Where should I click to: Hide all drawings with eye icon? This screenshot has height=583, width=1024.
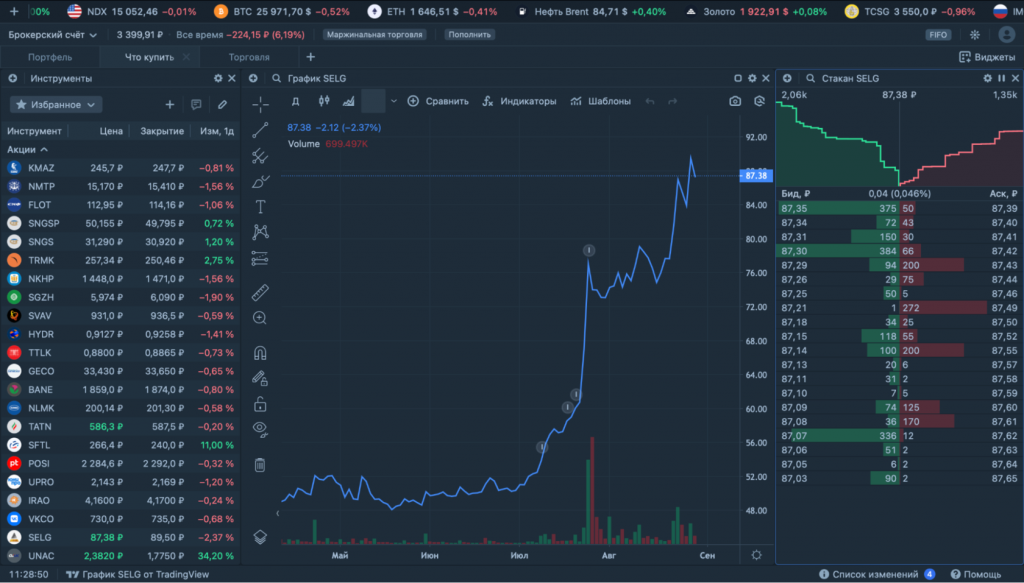[x=260, y=429]
